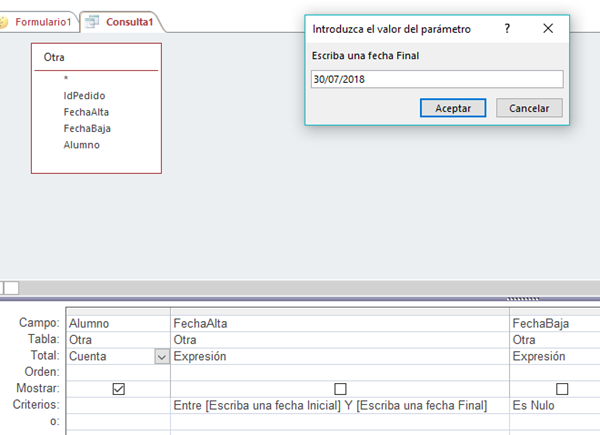Select the Alumno field in the Otra table

[82, 145]
